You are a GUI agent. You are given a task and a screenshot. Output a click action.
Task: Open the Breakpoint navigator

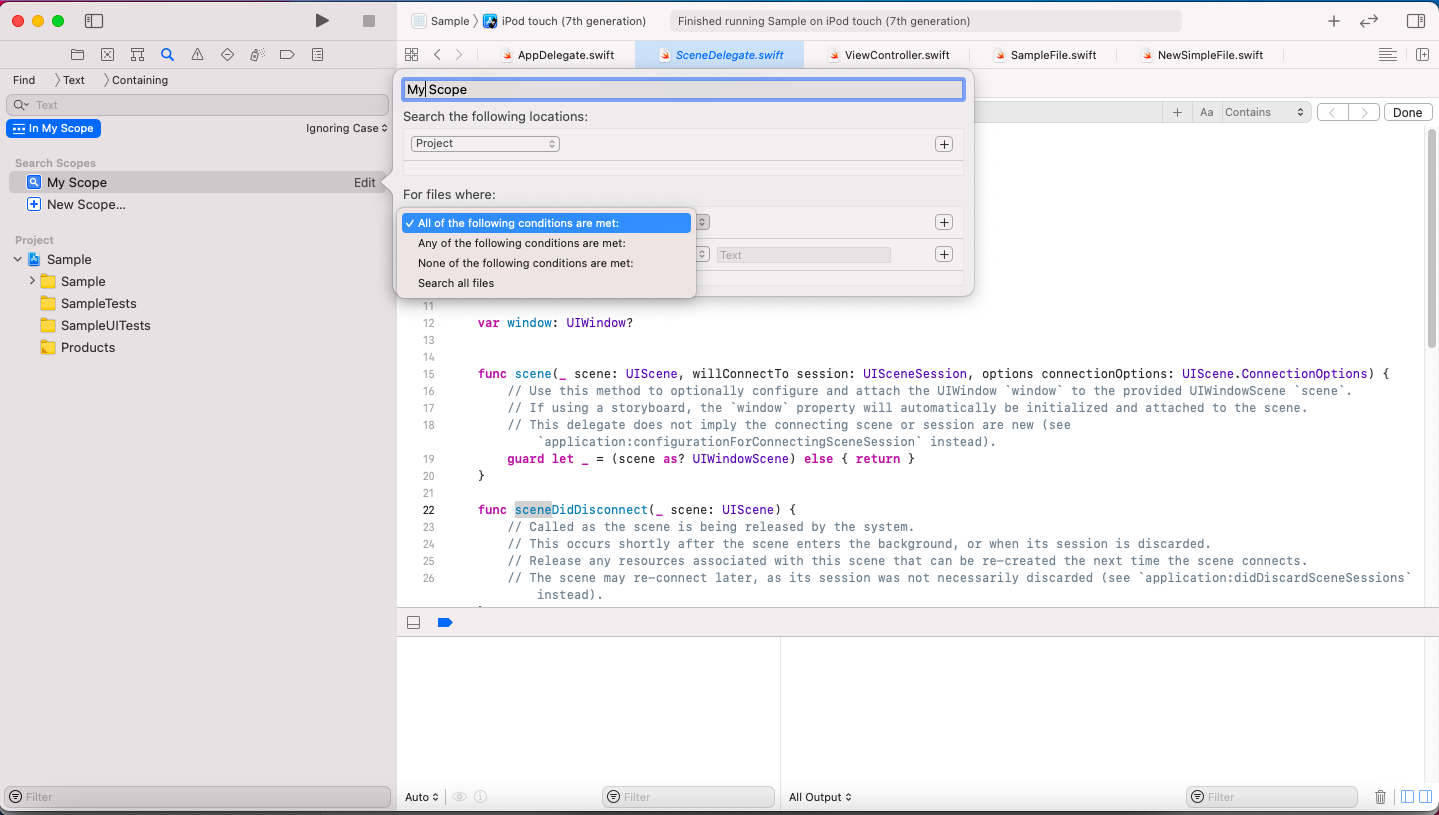point(287,55)
